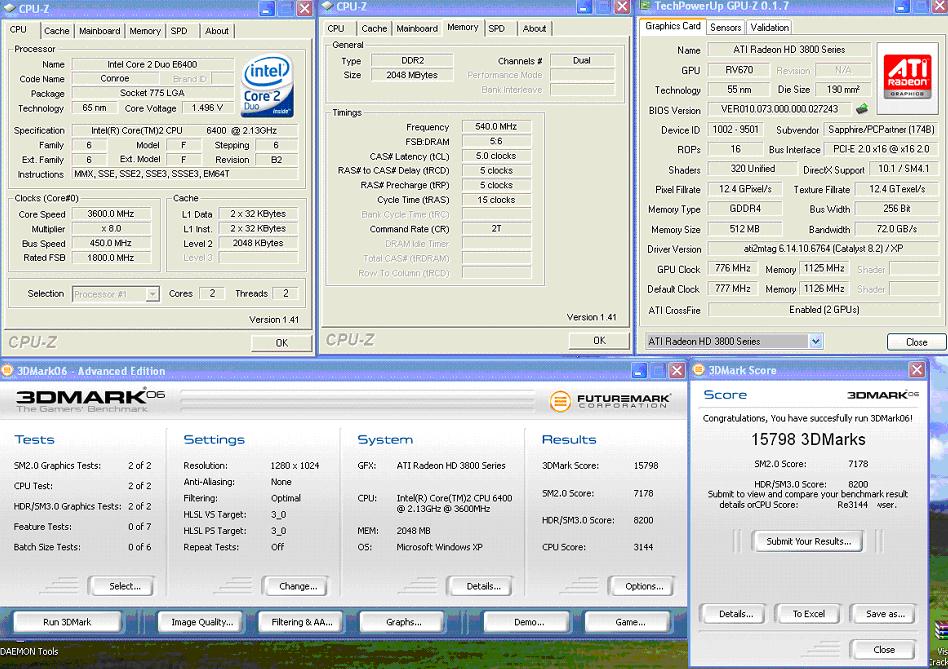
Task: Click the Intel Core 2 Duo logo
Action: pyautogui.click(x=268, y=86)
